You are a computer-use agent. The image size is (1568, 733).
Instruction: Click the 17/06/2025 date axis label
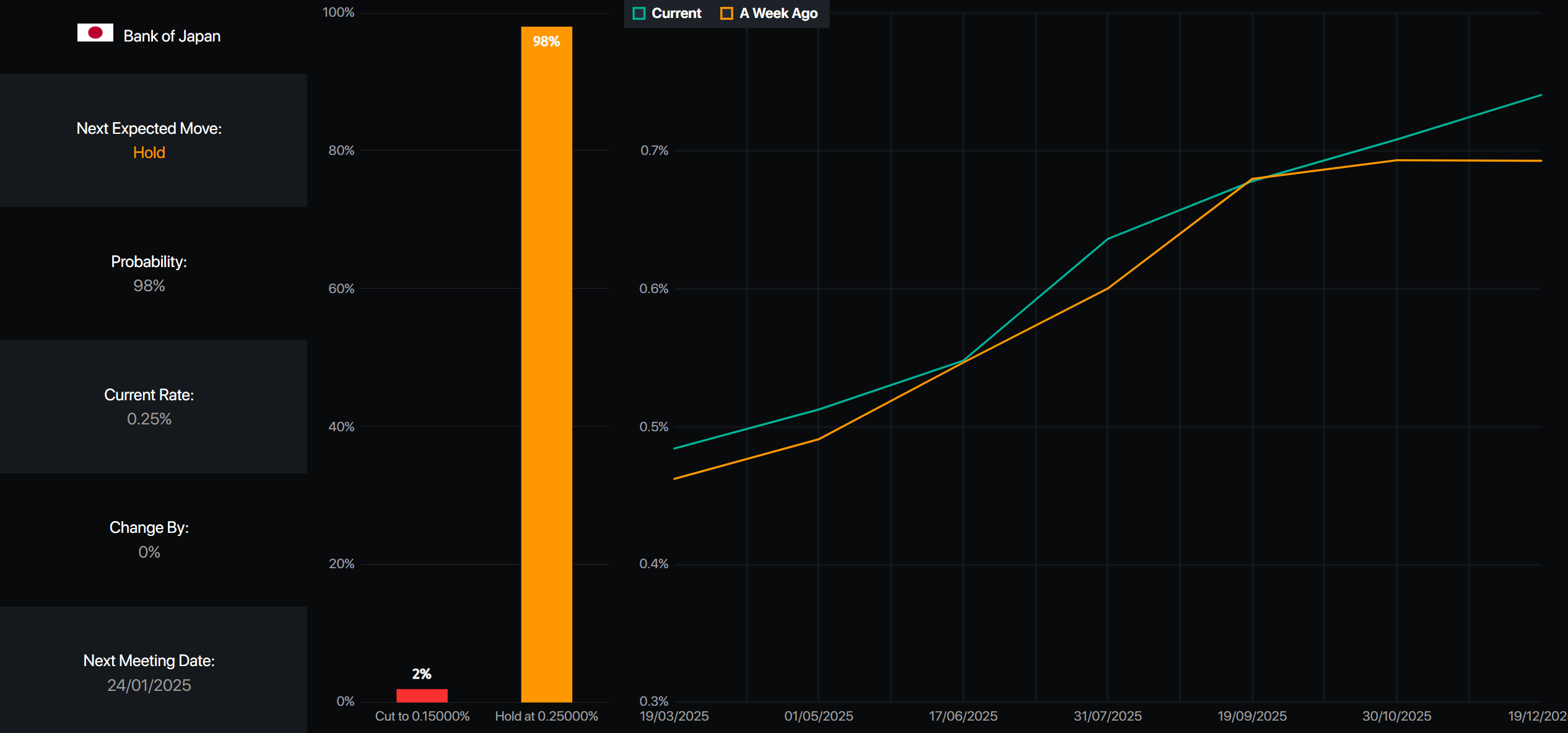pos(963,716)
